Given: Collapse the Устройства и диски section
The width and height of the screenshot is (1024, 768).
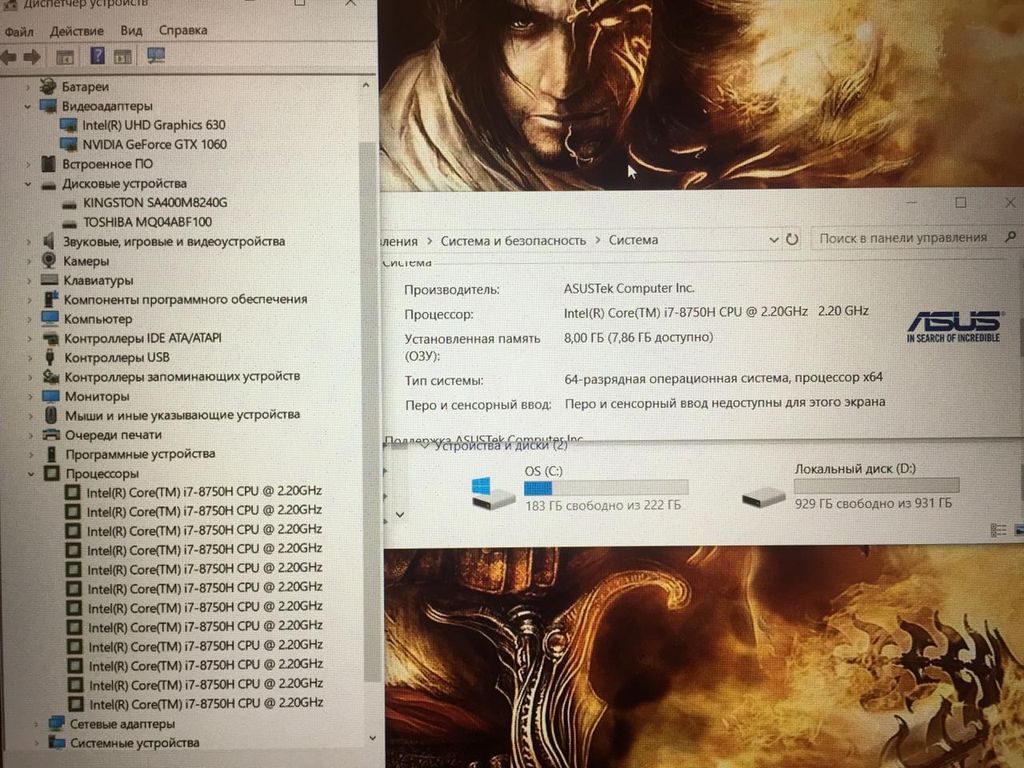Looking at the screenshot, I should pos(424,446).
